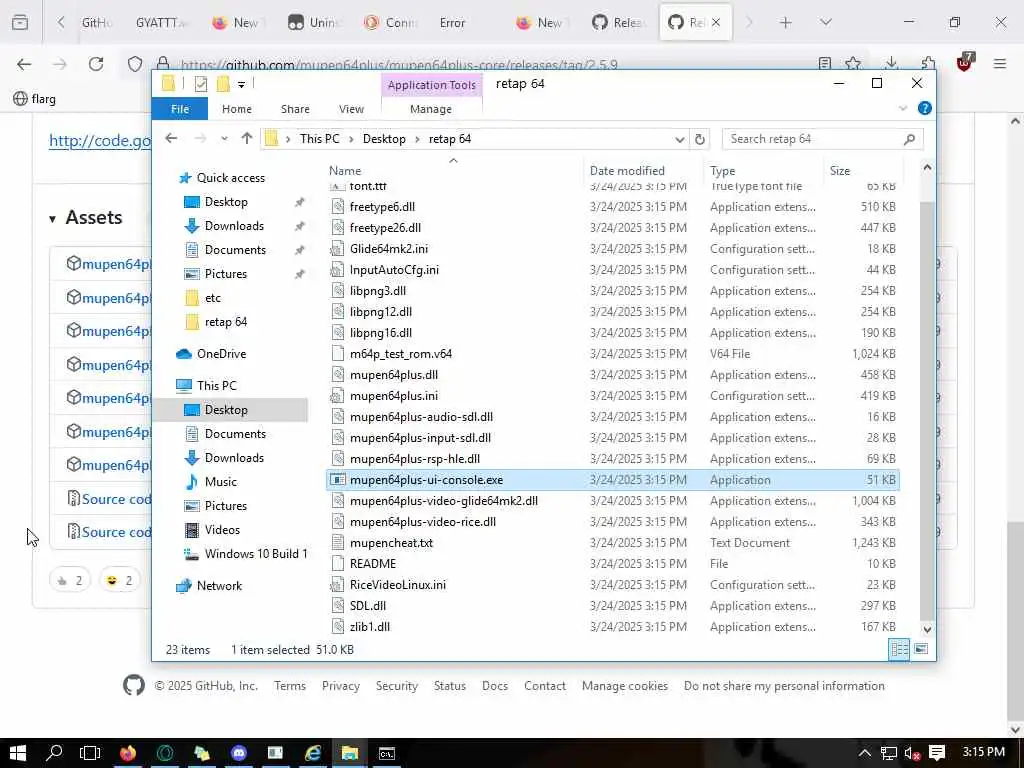Click the Windows Start button
1024x768 pixels.
pos(18,753)
